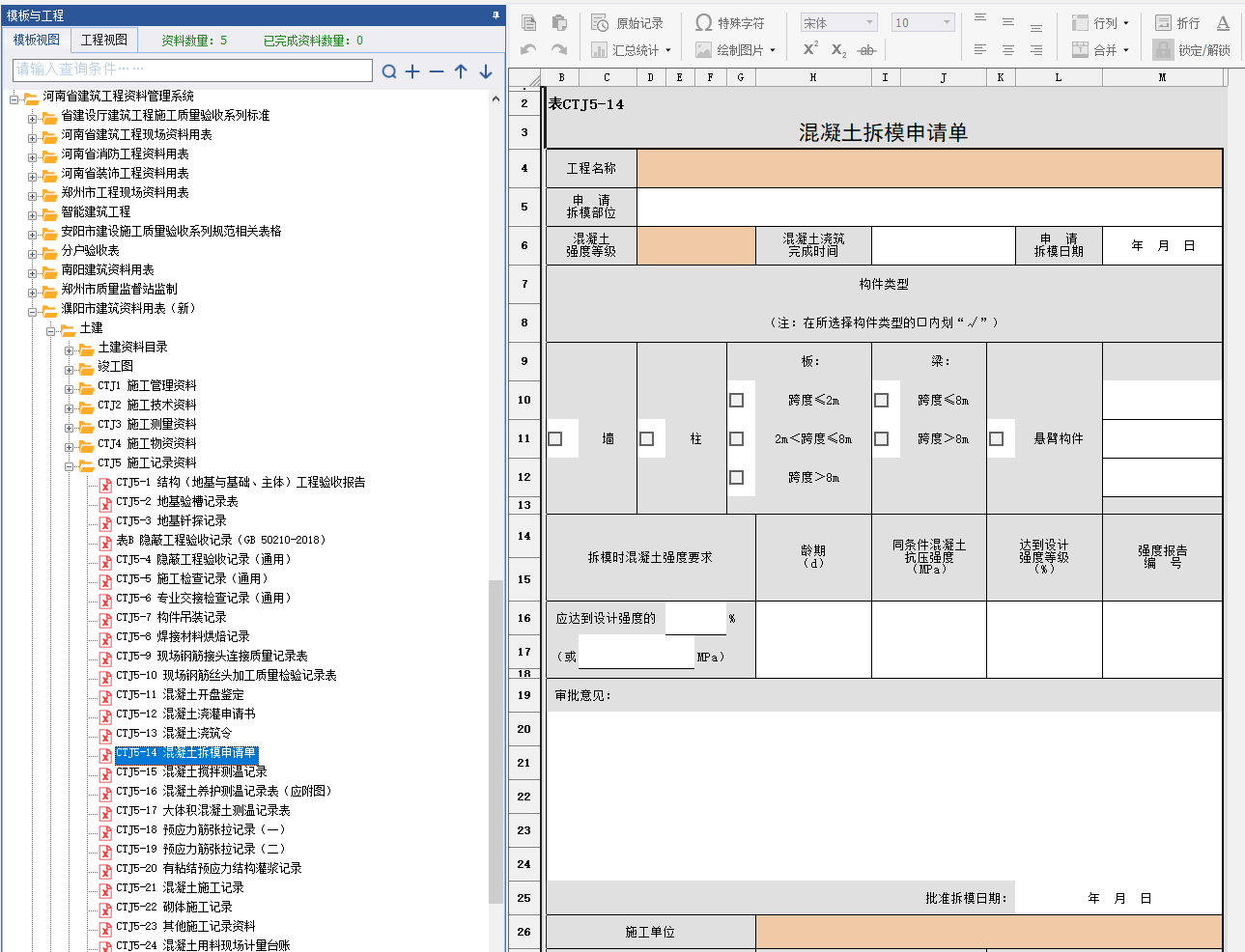Collapse the 土建 tree node
This screenshot has width=1245, height=952.
(x=51, y=331)
